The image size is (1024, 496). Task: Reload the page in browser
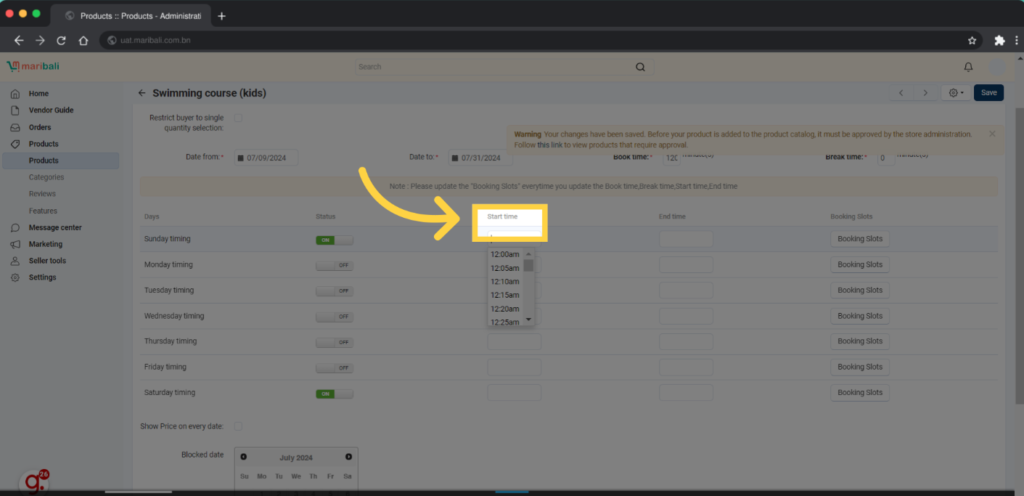tap(61, 40)
